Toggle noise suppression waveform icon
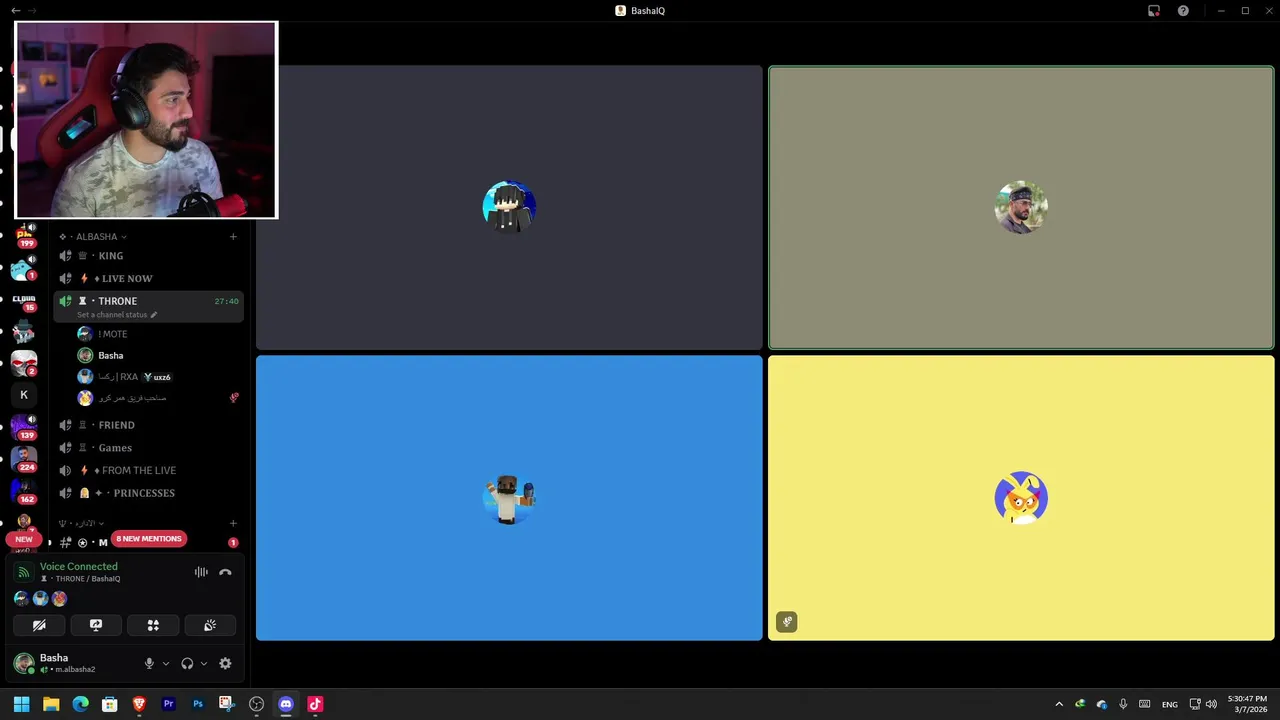1280x720 pixels. pyautogui.click(x=201, y=572)
